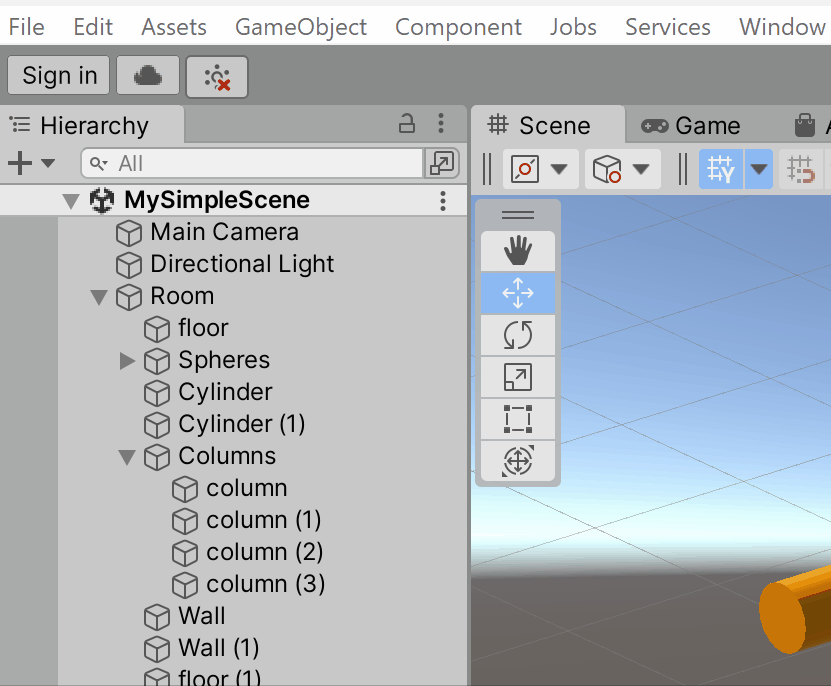The height and width of the screenshot is (686, 831).
Task: Select the combined Transform tool
Action: (517, 461)
